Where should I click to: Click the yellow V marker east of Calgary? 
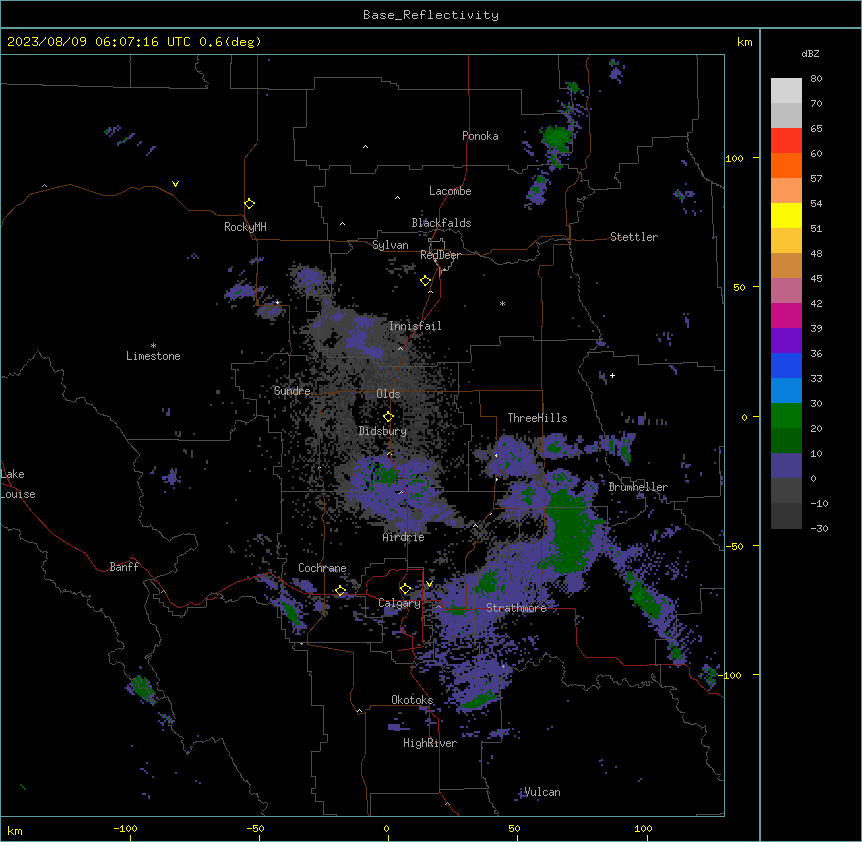429,584
